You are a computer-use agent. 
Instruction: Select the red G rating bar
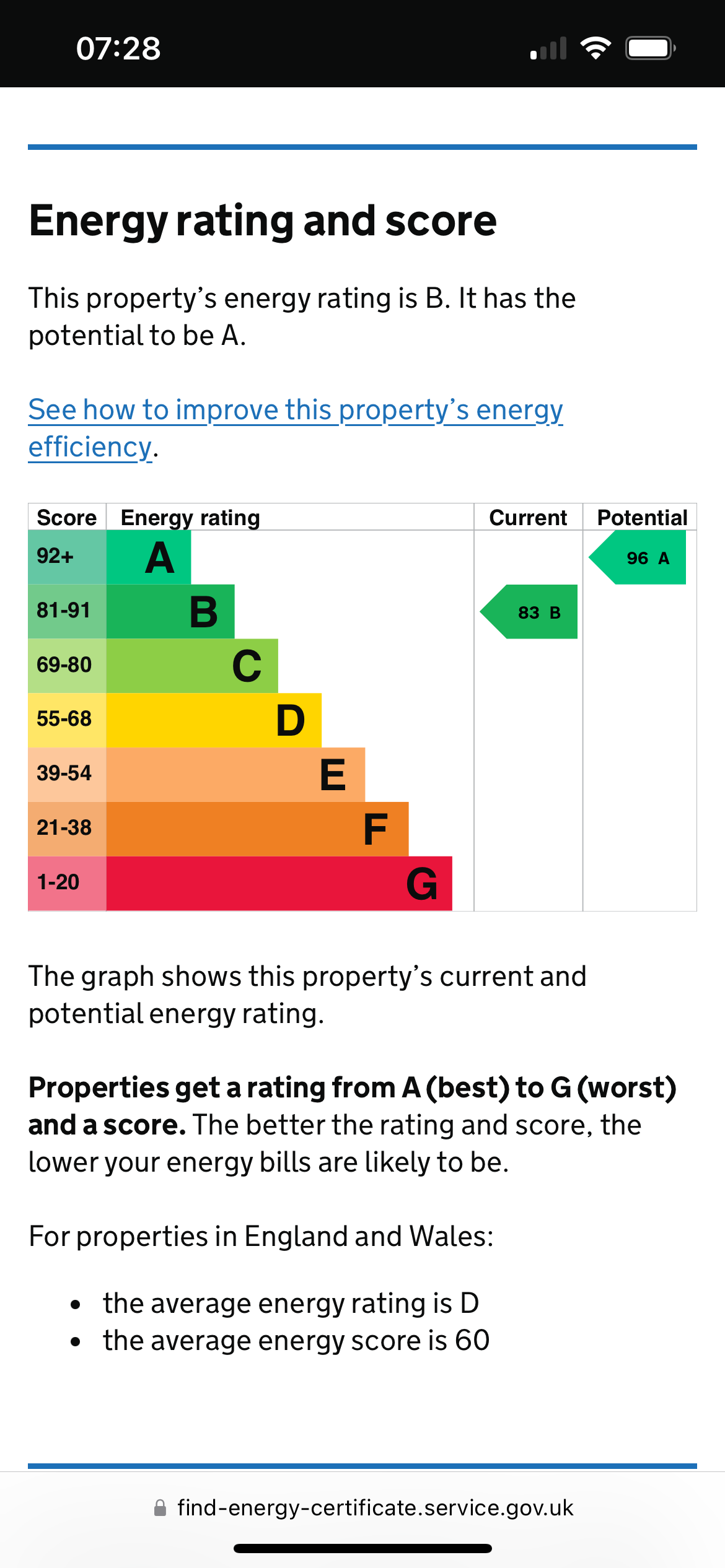279,883
